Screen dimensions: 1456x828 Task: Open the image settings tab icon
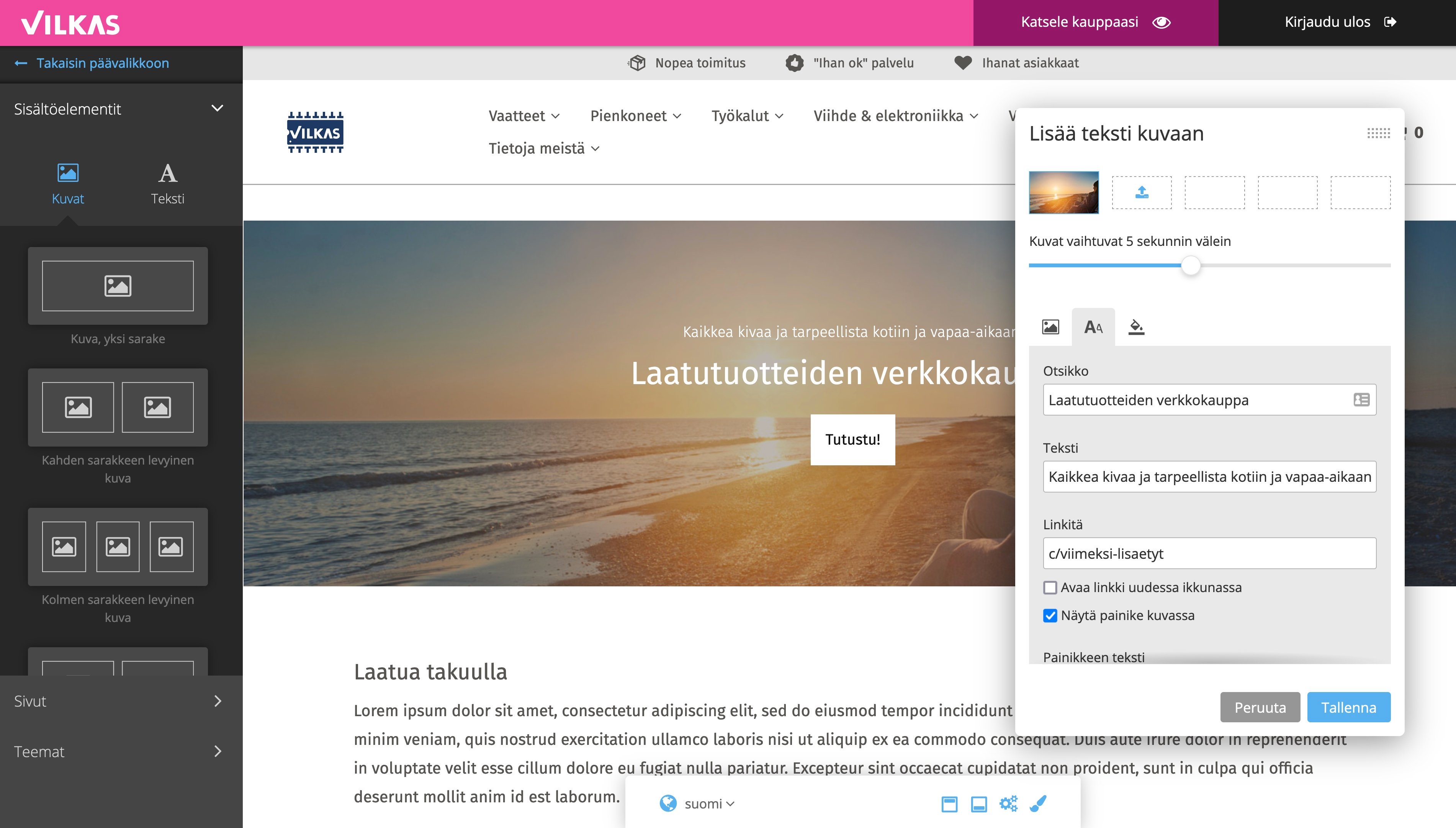pos(1050,327)
